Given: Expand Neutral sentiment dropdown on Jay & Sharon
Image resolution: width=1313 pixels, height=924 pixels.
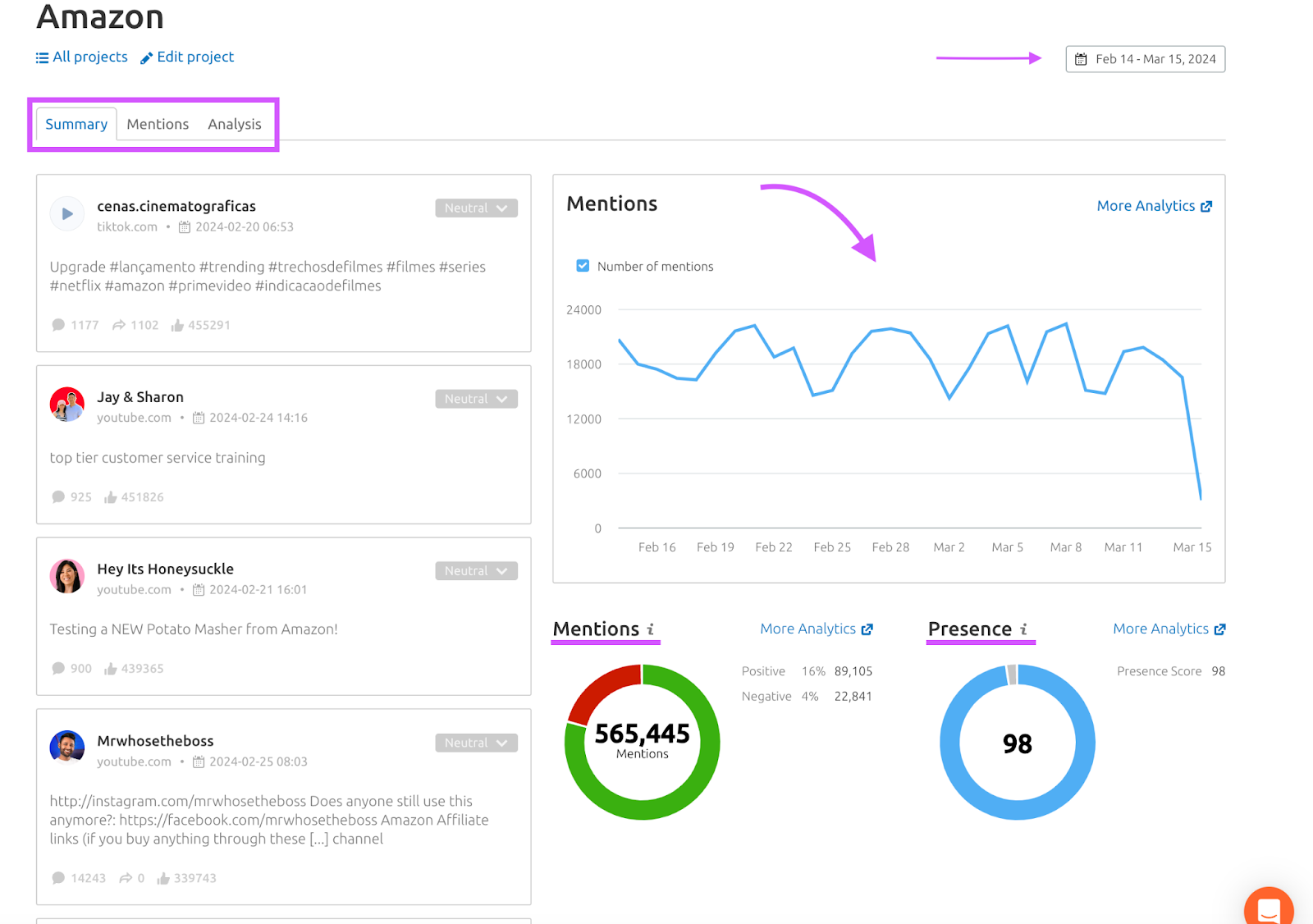Looking at the screenshot, I should (x=476, y=399).
